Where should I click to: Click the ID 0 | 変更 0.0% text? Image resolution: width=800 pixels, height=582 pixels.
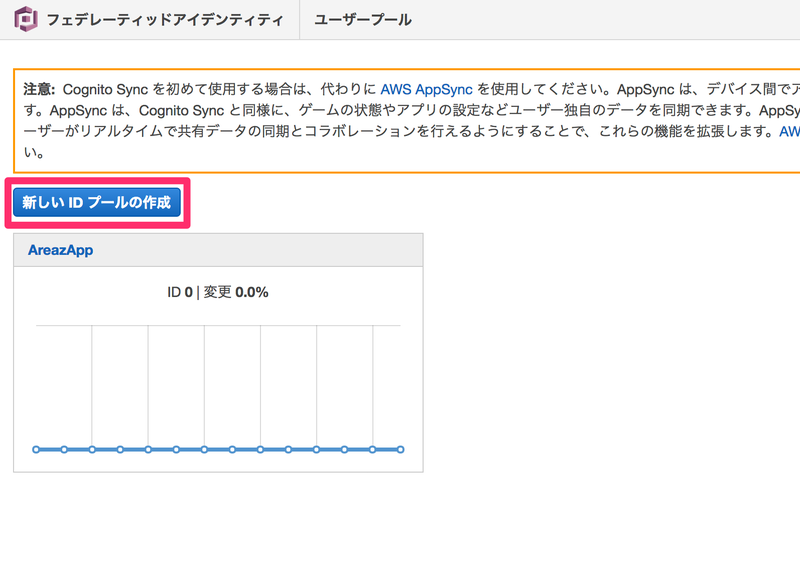(218, 292)
